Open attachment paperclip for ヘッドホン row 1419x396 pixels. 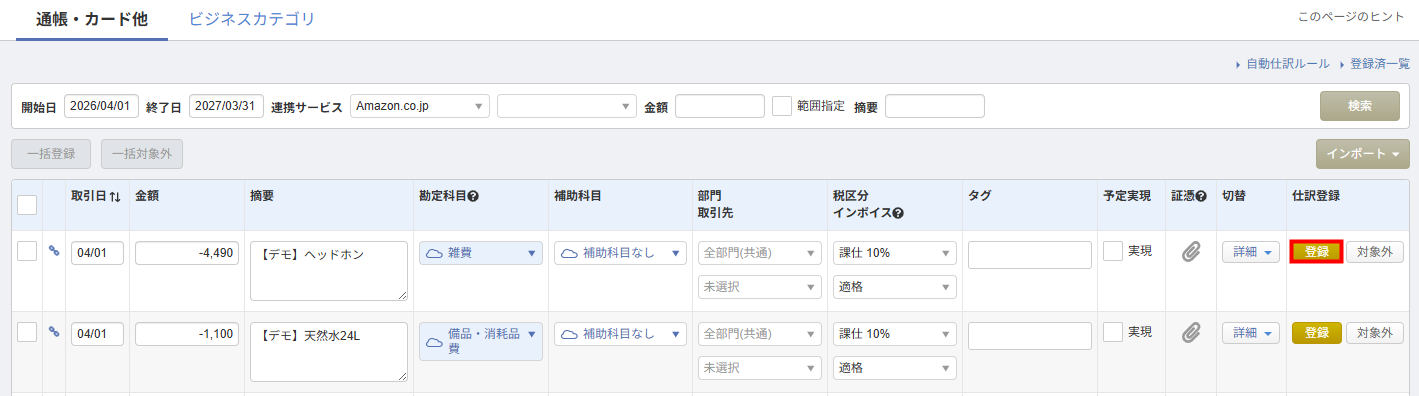(x=1190, y=252)
